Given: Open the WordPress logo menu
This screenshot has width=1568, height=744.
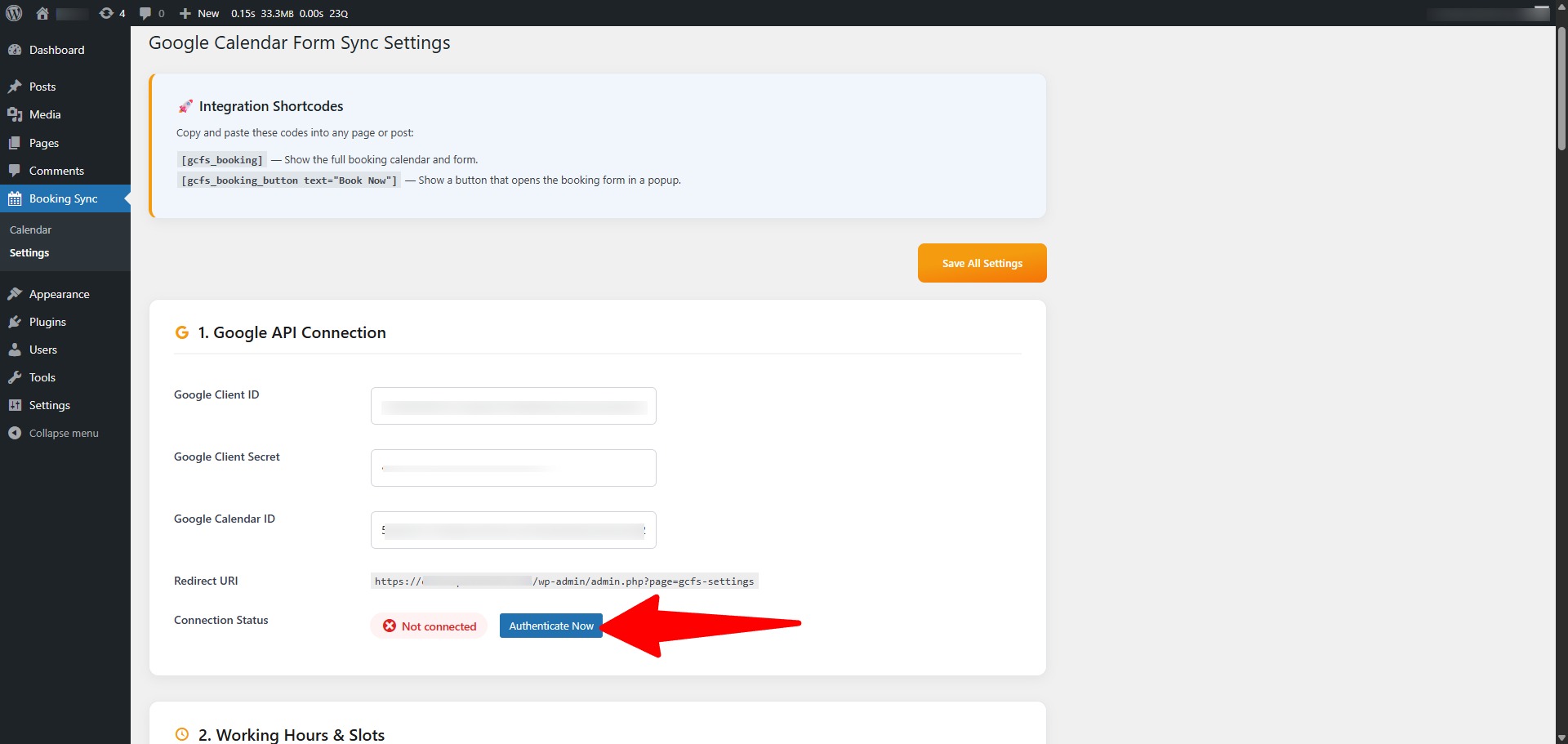Looking at the screenshot, I should click(x=14, y=13).
